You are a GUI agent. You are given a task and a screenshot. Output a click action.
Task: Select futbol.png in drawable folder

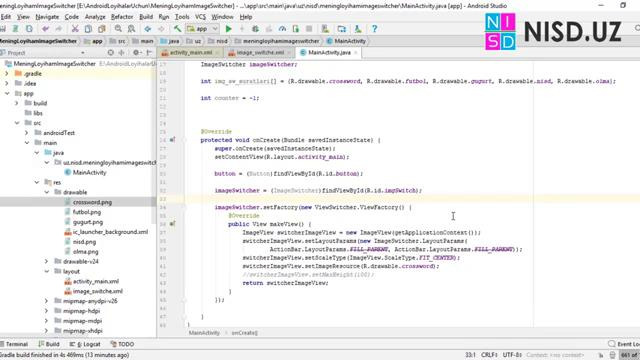coord(87,212)
